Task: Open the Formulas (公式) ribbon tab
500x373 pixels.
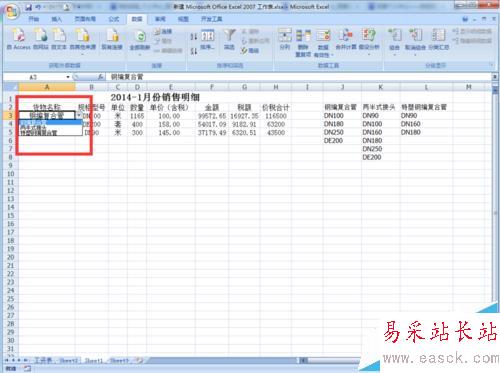Action: pyautogui.click(x=114, y=19)
